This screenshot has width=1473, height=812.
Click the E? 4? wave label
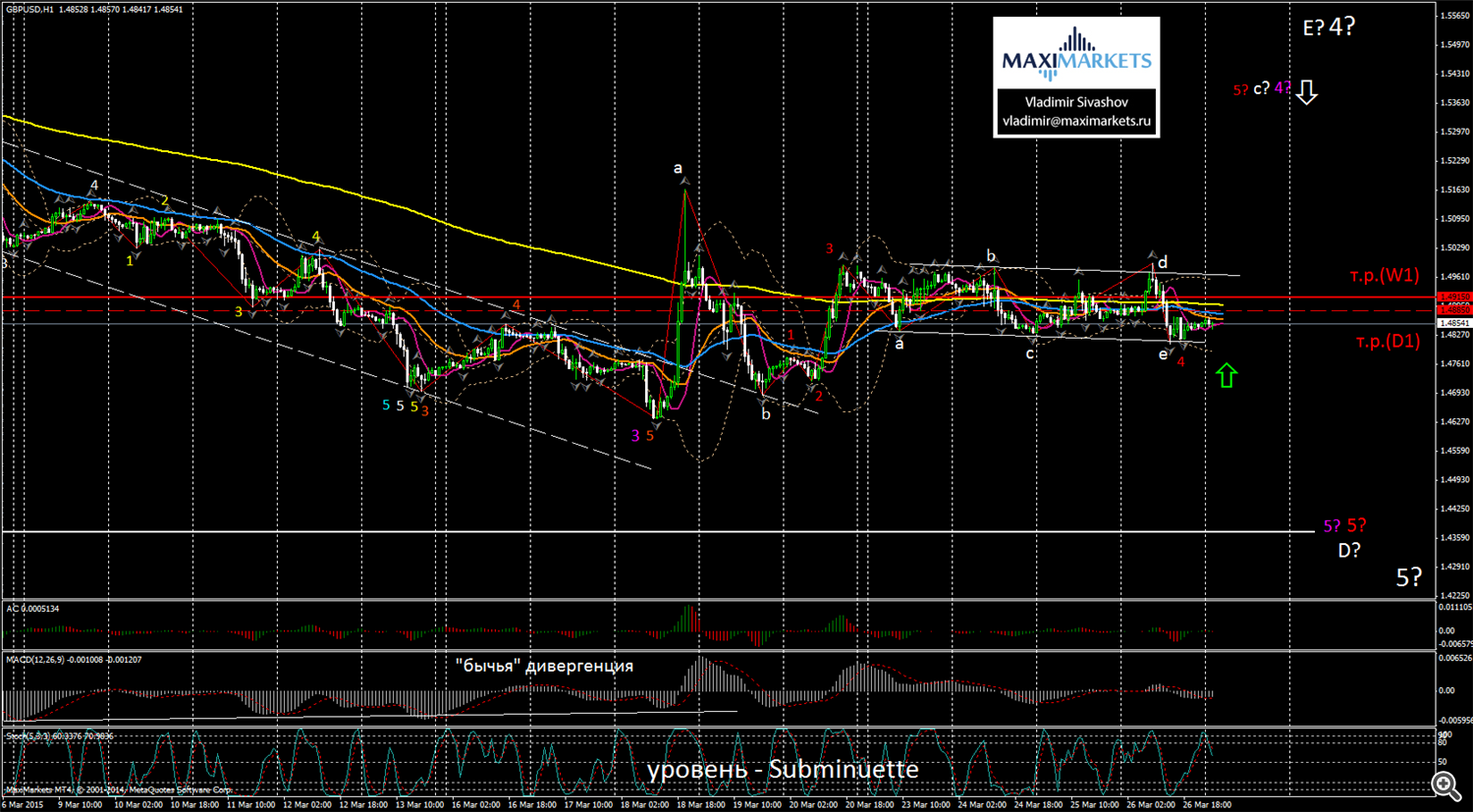(x=1329, y=27)
